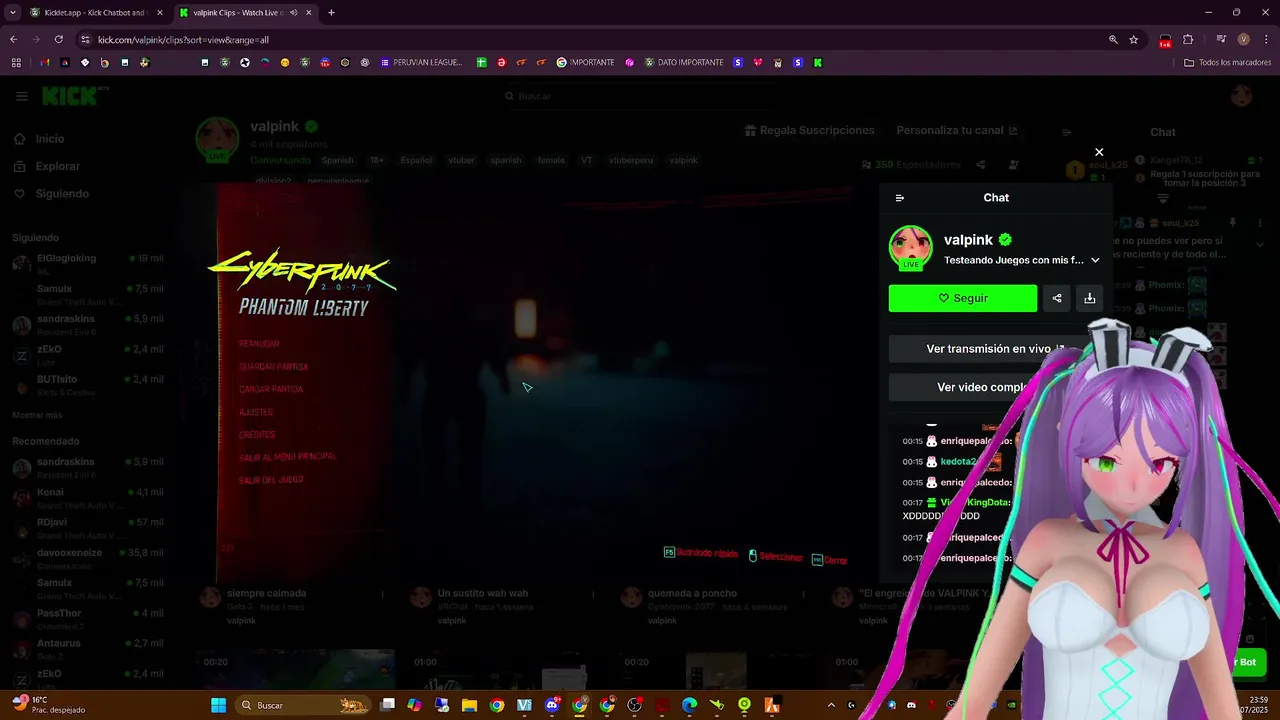Open Explorar in the sidebar
Screen dimensions: 1280x720
(x=57, y=166)
